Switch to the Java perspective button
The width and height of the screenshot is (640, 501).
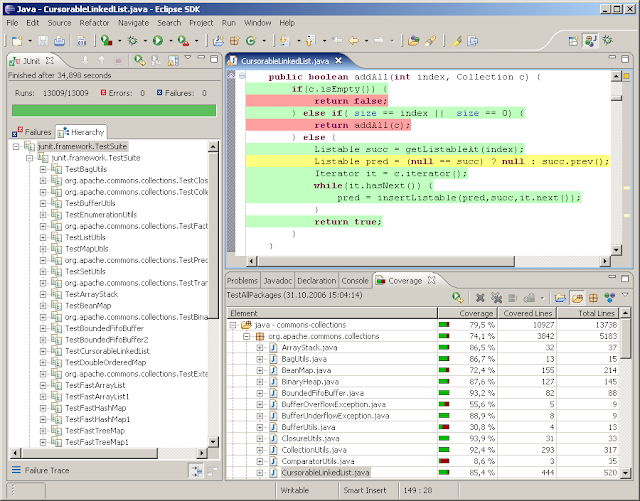[590, 40]
